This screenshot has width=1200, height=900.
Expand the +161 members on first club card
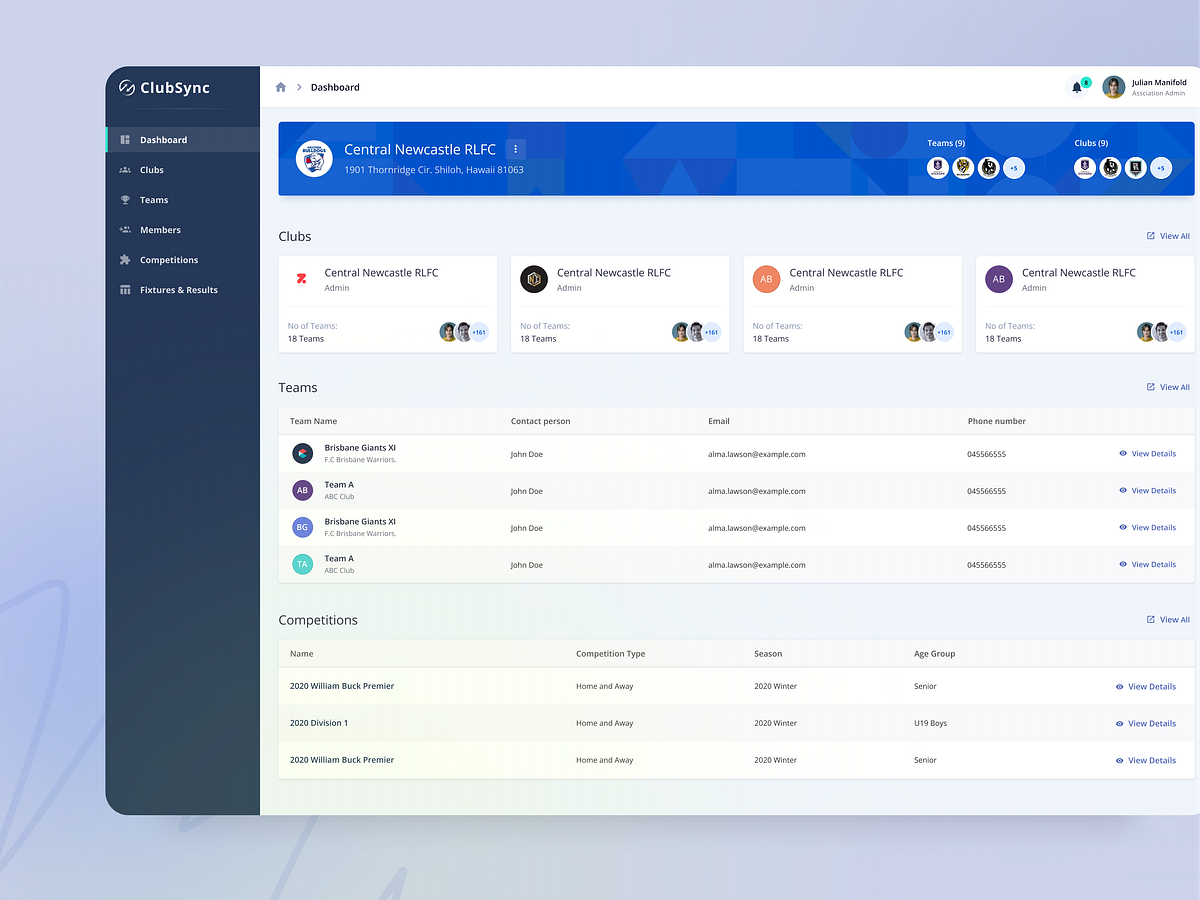click(478, 331)
